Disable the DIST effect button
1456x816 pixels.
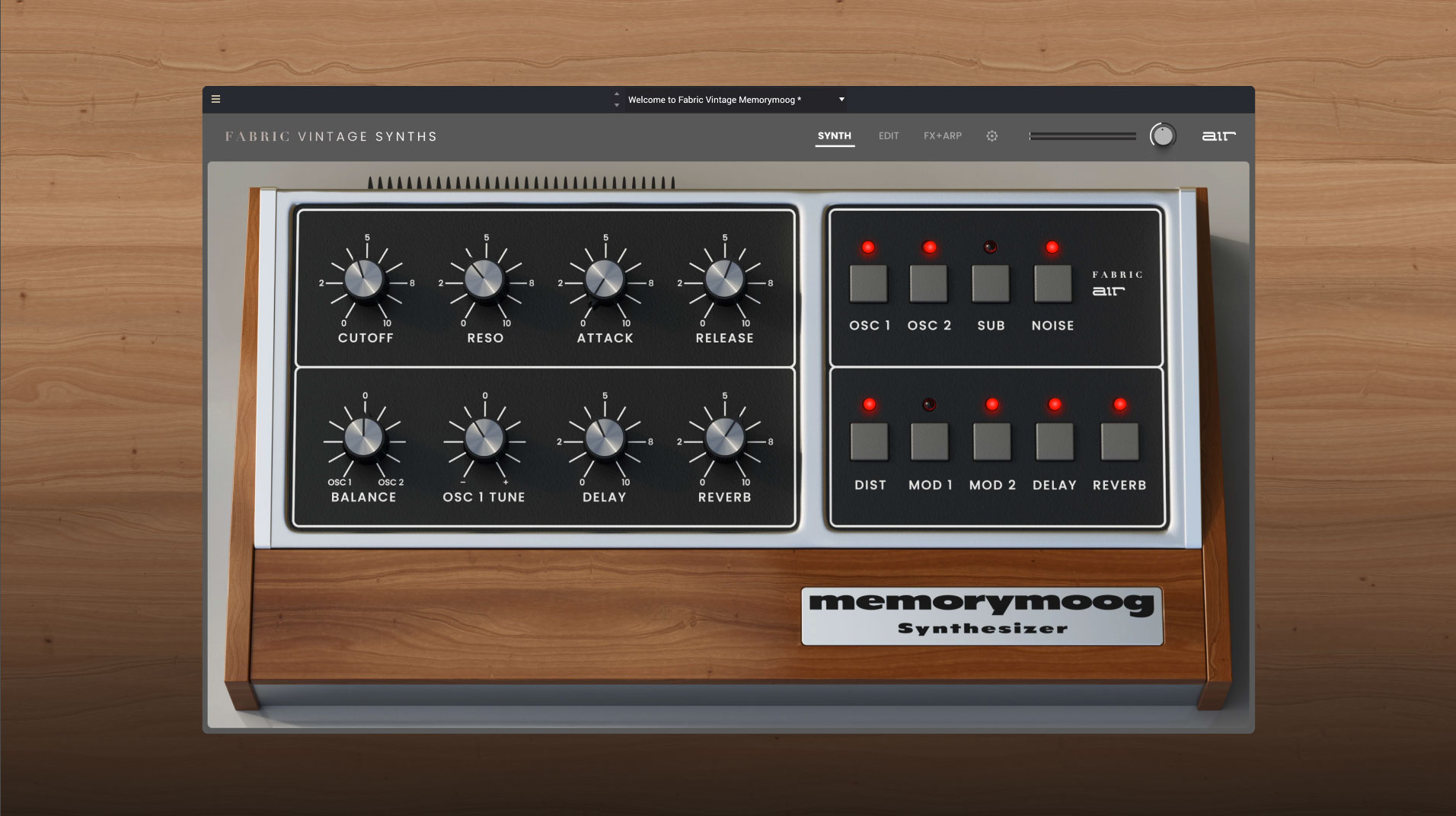(869, 442)
